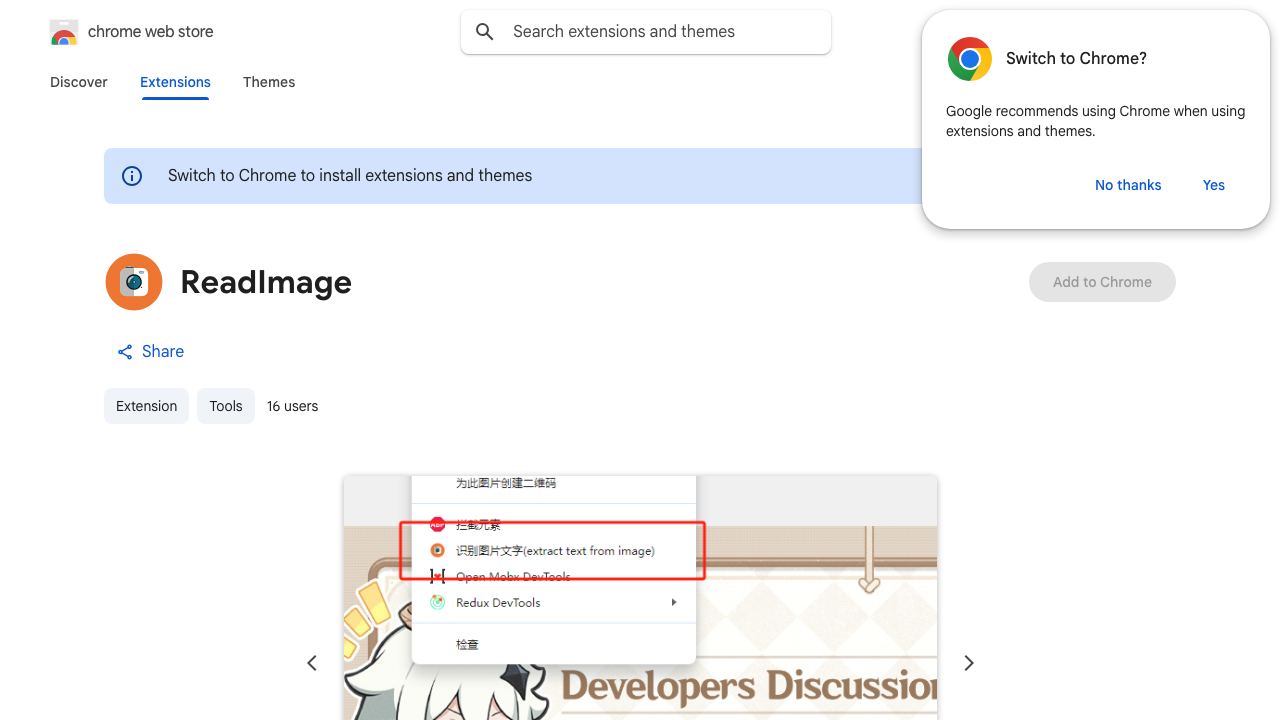Click the ReadImage extension icon
Image resolution: width=1280 pixels, height=720 pixels.
tap(134, 282)
